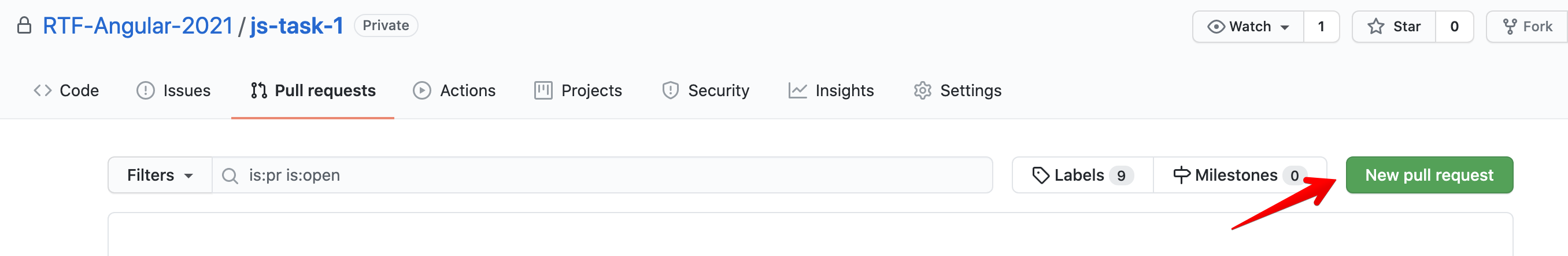Open the RTF-Angular-2021 organization link
The image size is (1568, 256).
point(138,25)
